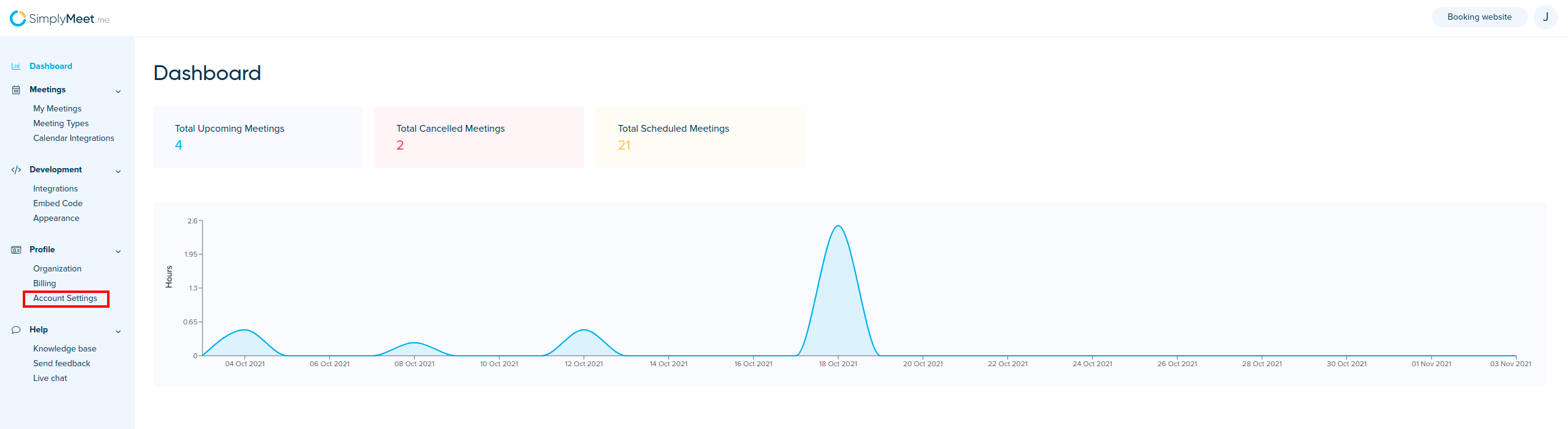Open the user avatar J menu
1568x429 pixels.
pyautogui.click(x=1545, y=17)
